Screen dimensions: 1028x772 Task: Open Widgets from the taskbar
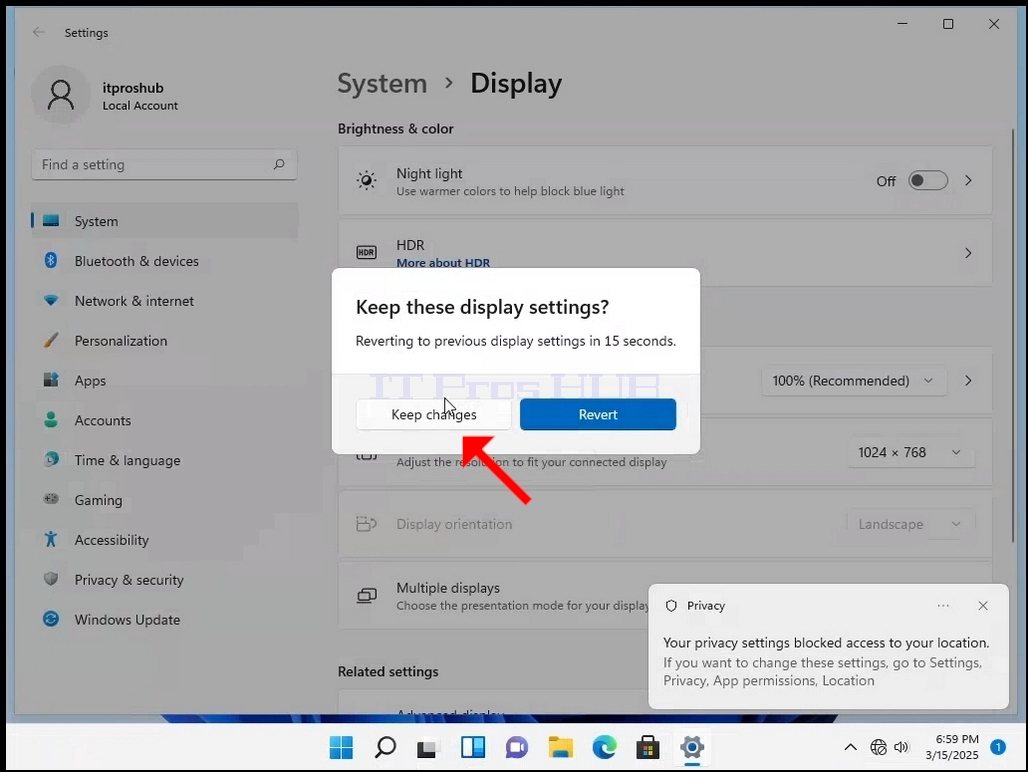[x=473, y=747]
